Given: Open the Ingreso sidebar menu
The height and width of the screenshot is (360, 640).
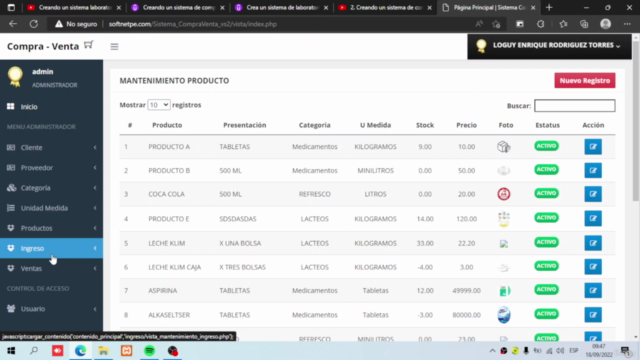Looking at the screenshot, I should click(x=51, y=248).
